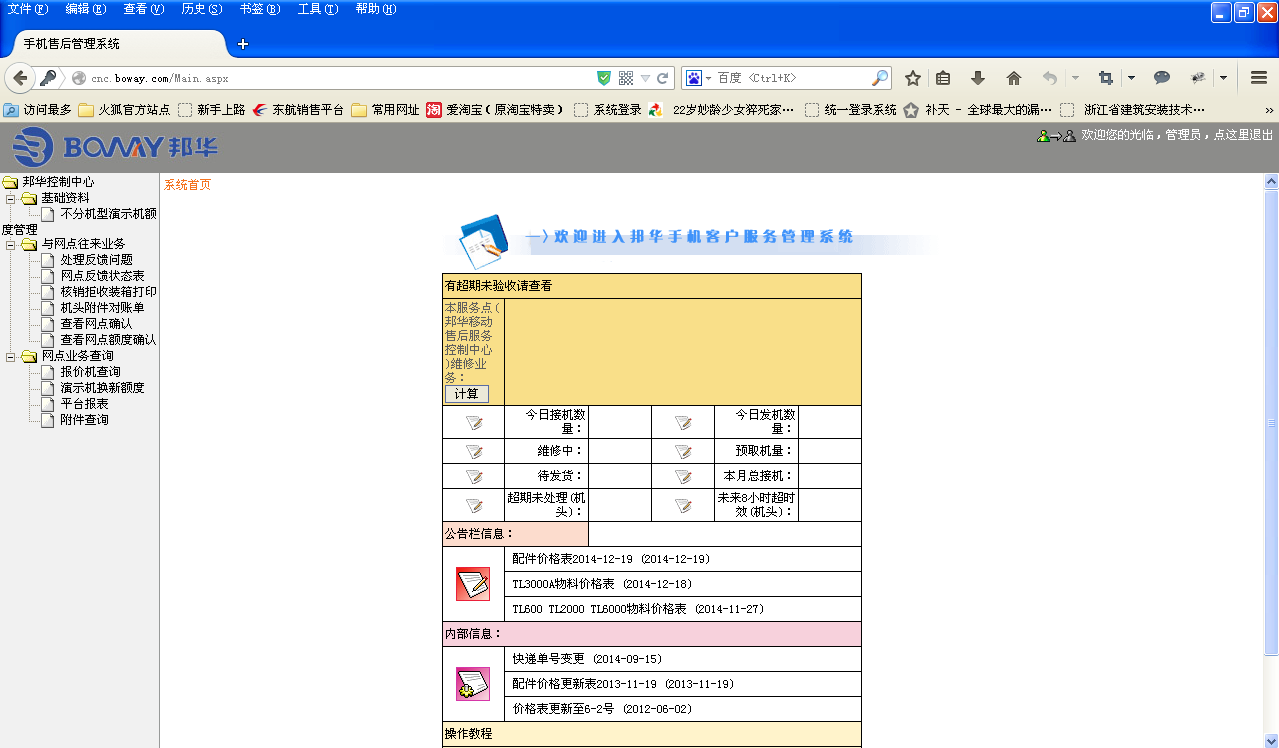The height and width of the screenshot is (748, 1279).
Task: Click the browser back arrow button
Action: point(19,78)
